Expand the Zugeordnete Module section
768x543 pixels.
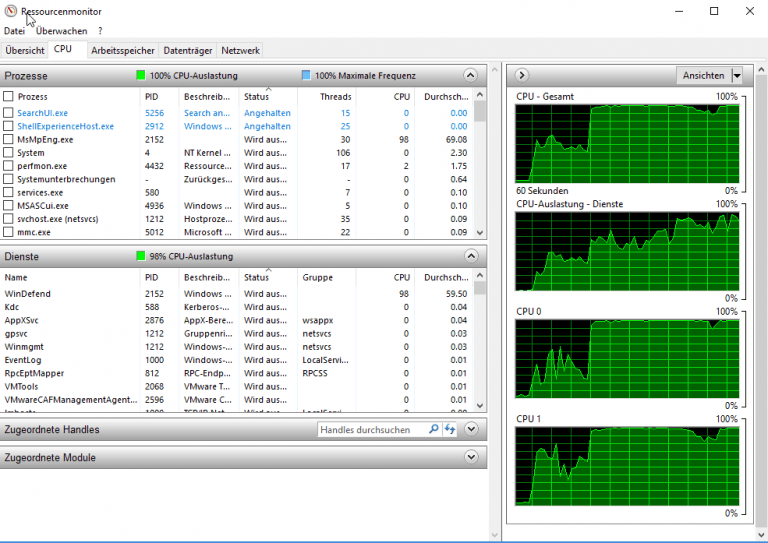coord(471,457)
